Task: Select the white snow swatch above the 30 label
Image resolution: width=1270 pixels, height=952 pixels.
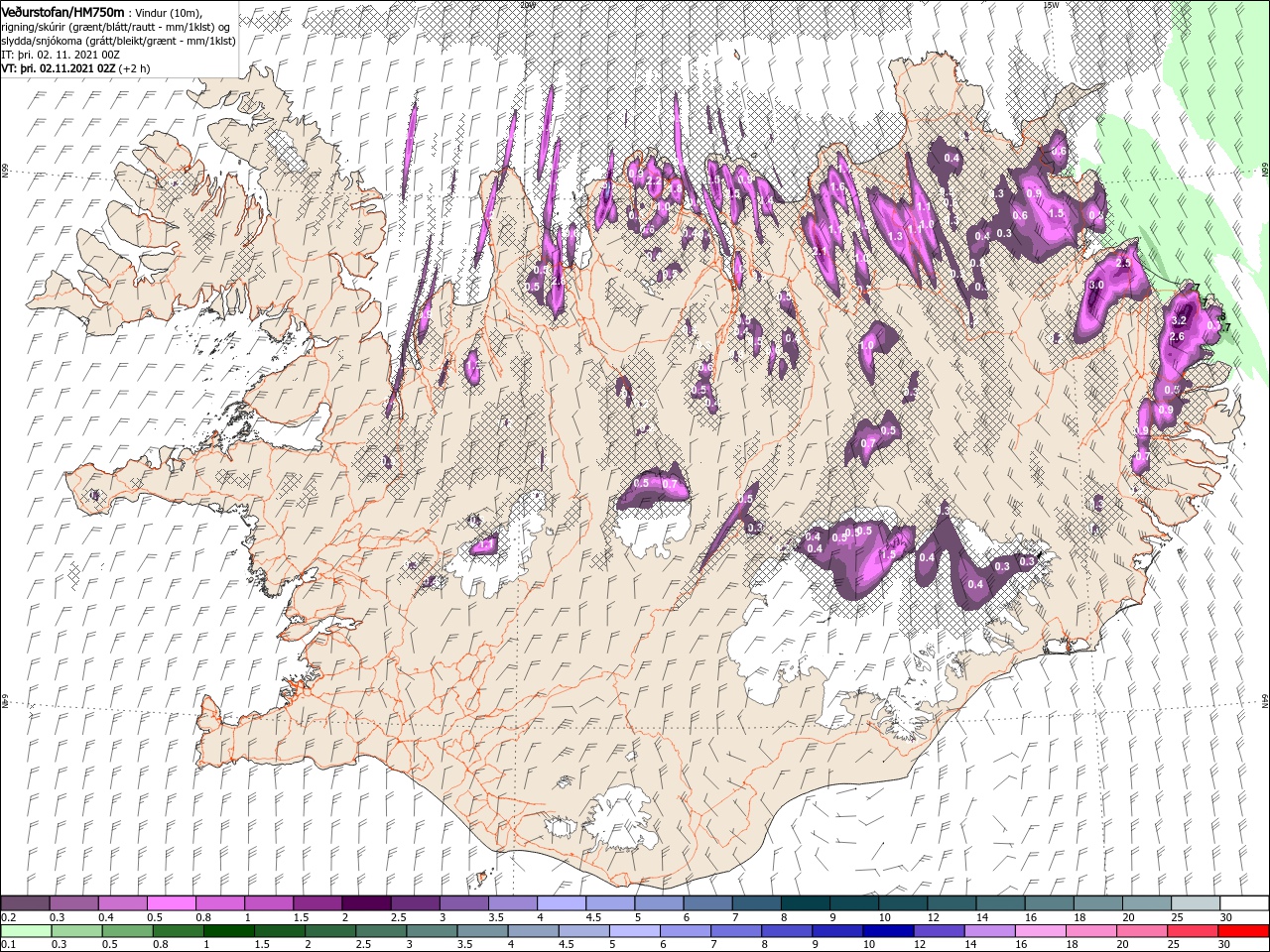Action: pyautogui.click(x=1244, y=903)
